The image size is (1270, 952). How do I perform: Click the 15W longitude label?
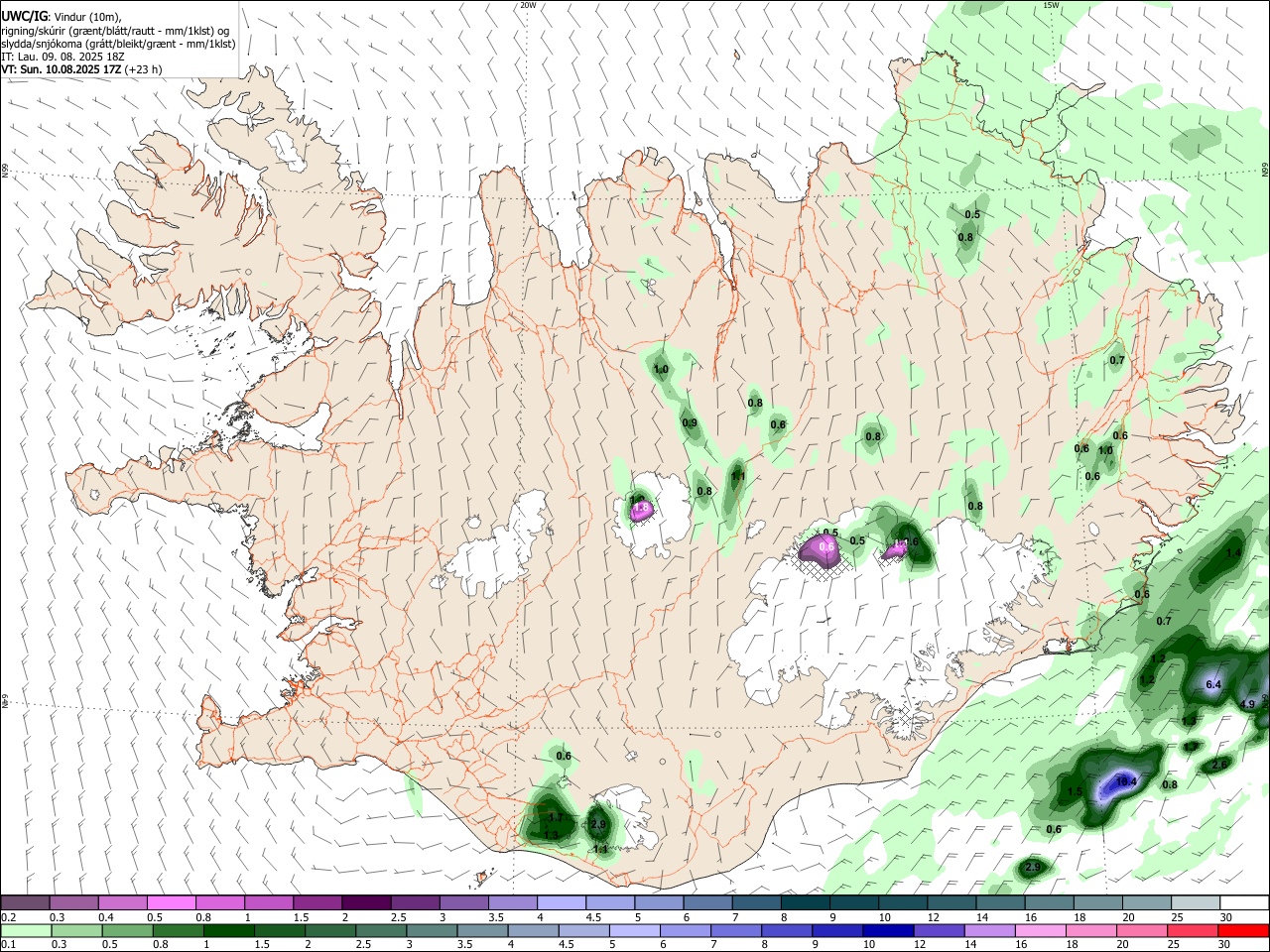[1051, 5]
